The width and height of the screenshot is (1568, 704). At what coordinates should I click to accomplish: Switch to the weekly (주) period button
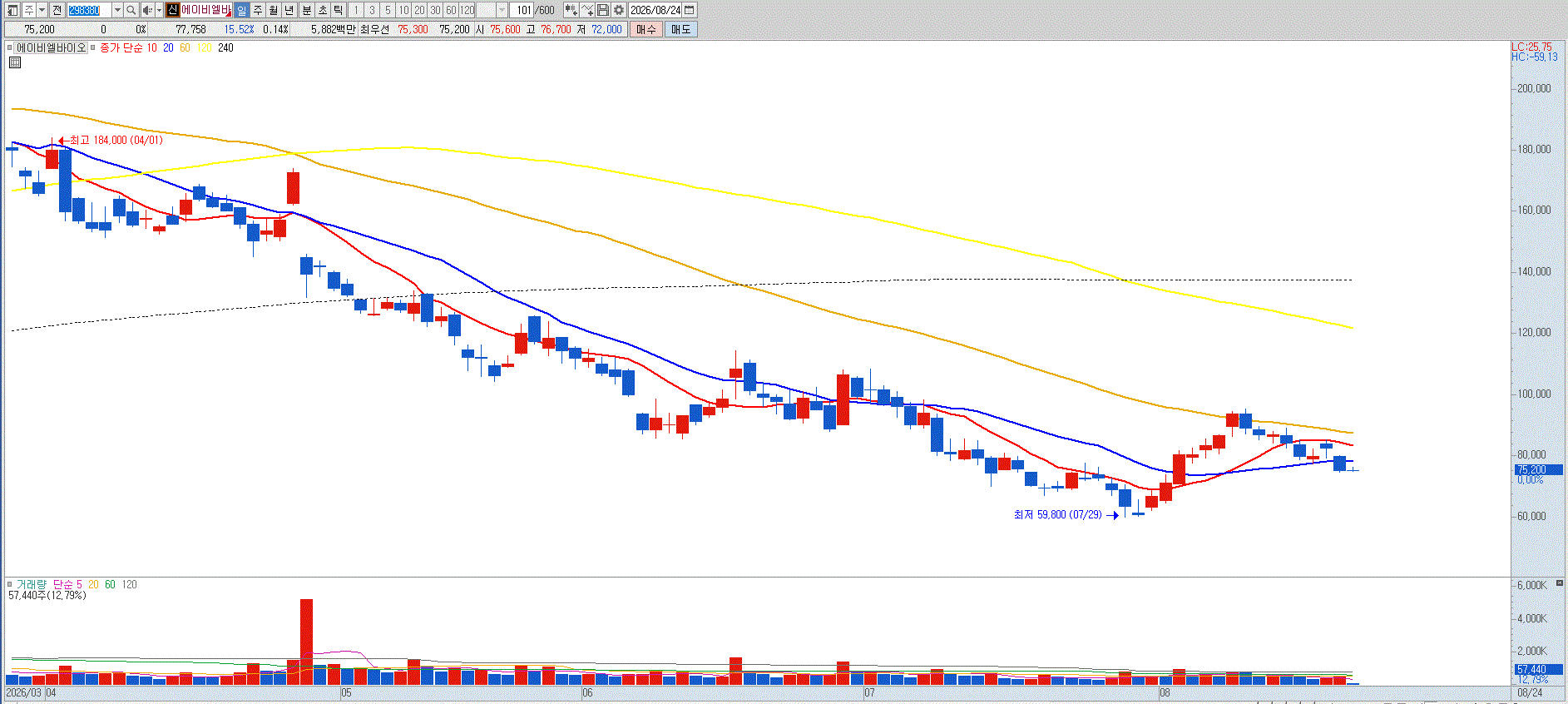tap(258, 10)
